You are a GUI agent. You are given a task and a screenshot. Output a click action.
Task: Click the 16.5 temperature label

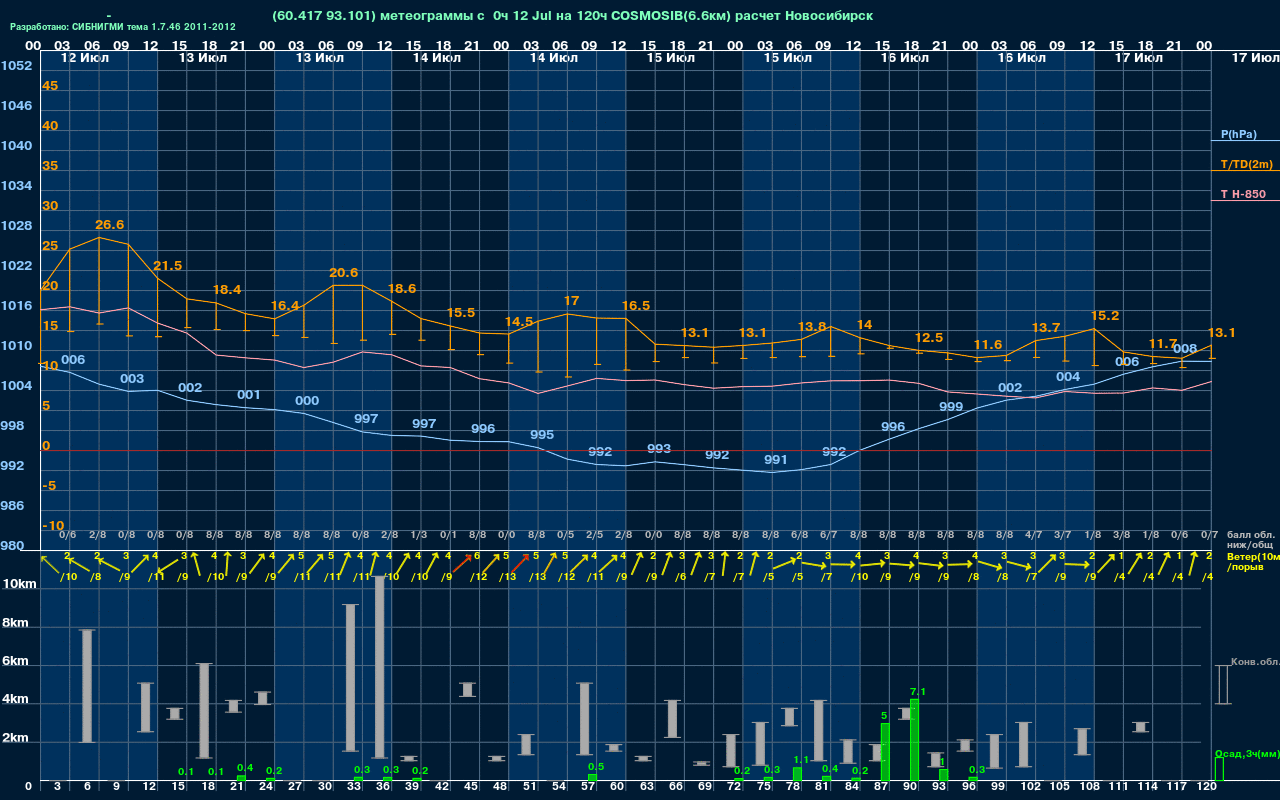(636, 306)
